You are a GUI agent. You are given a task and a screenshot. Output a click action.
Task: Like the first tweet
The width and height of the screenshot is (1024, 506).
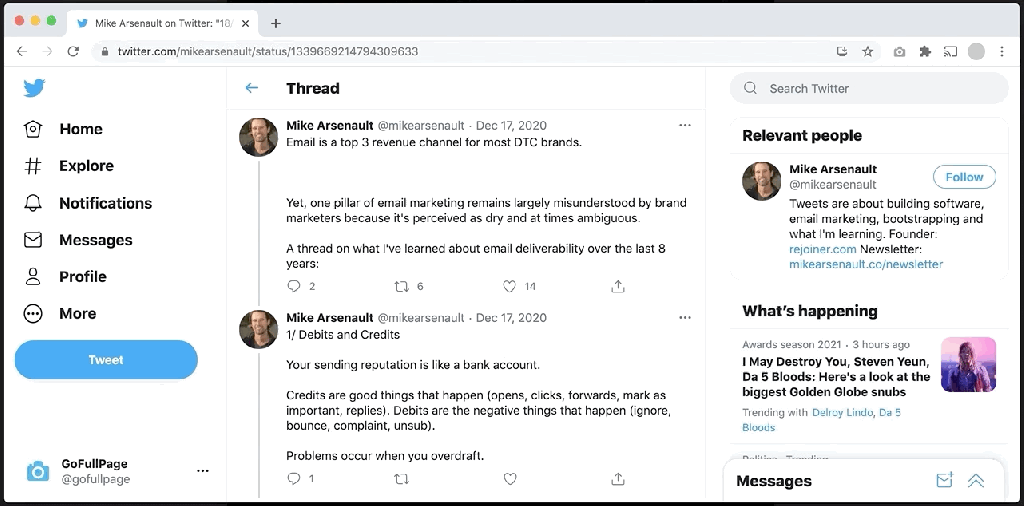pyautogui.click(x=510, y=286)
